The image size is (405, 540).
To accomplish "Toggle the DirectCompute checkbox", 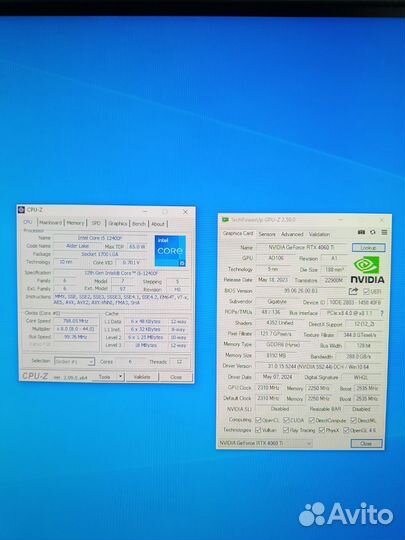I will 311,420.
